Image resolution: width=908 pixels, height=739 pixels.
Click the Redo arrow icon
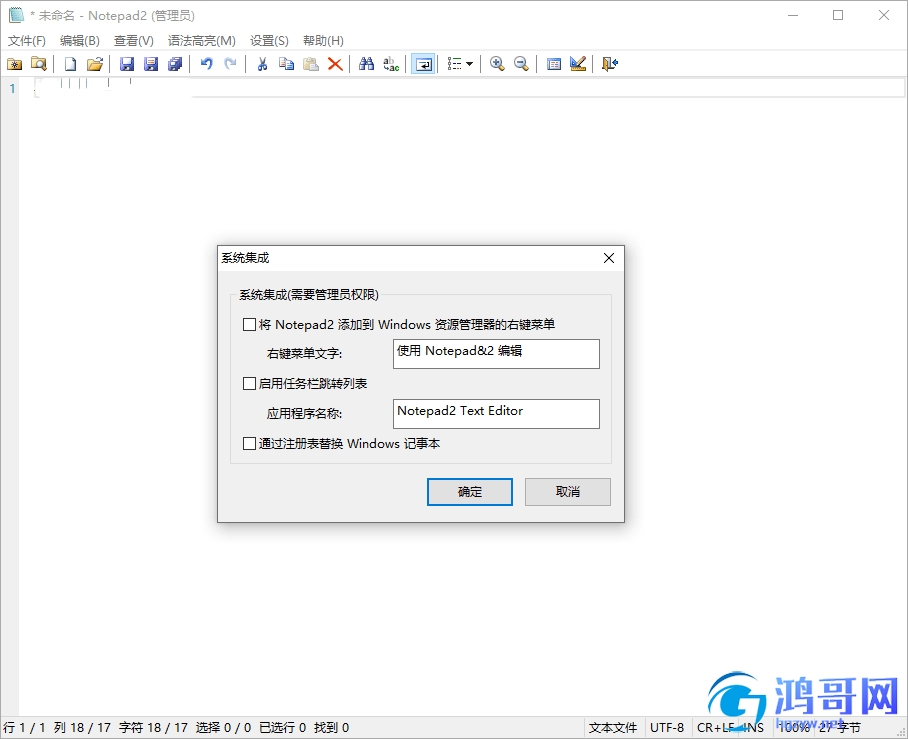coord(230,64)
